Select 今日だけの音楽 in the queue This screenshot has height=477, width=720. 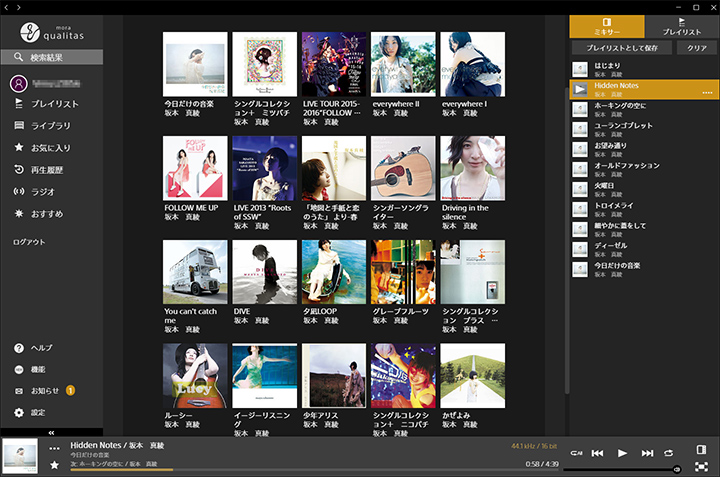(645, 269)
